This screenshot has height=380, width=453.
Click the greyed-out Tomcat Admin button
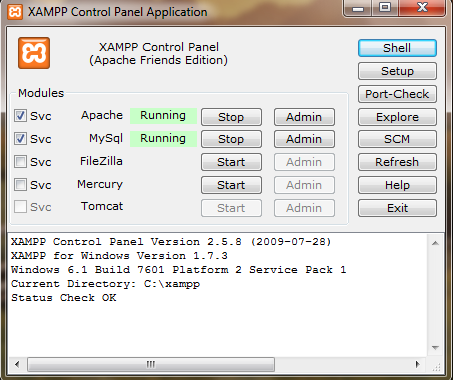click(304, 208)
